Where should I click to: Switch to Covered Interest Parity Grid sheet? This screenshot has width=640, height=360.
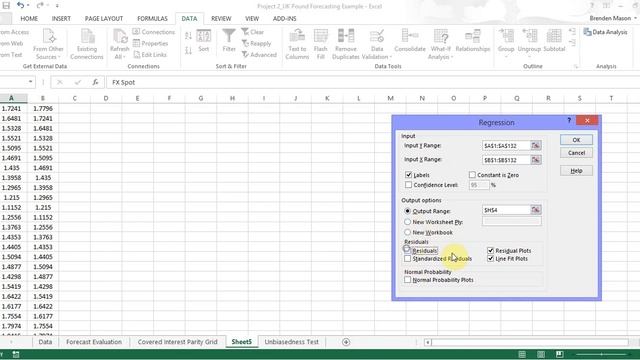[178, 342]
